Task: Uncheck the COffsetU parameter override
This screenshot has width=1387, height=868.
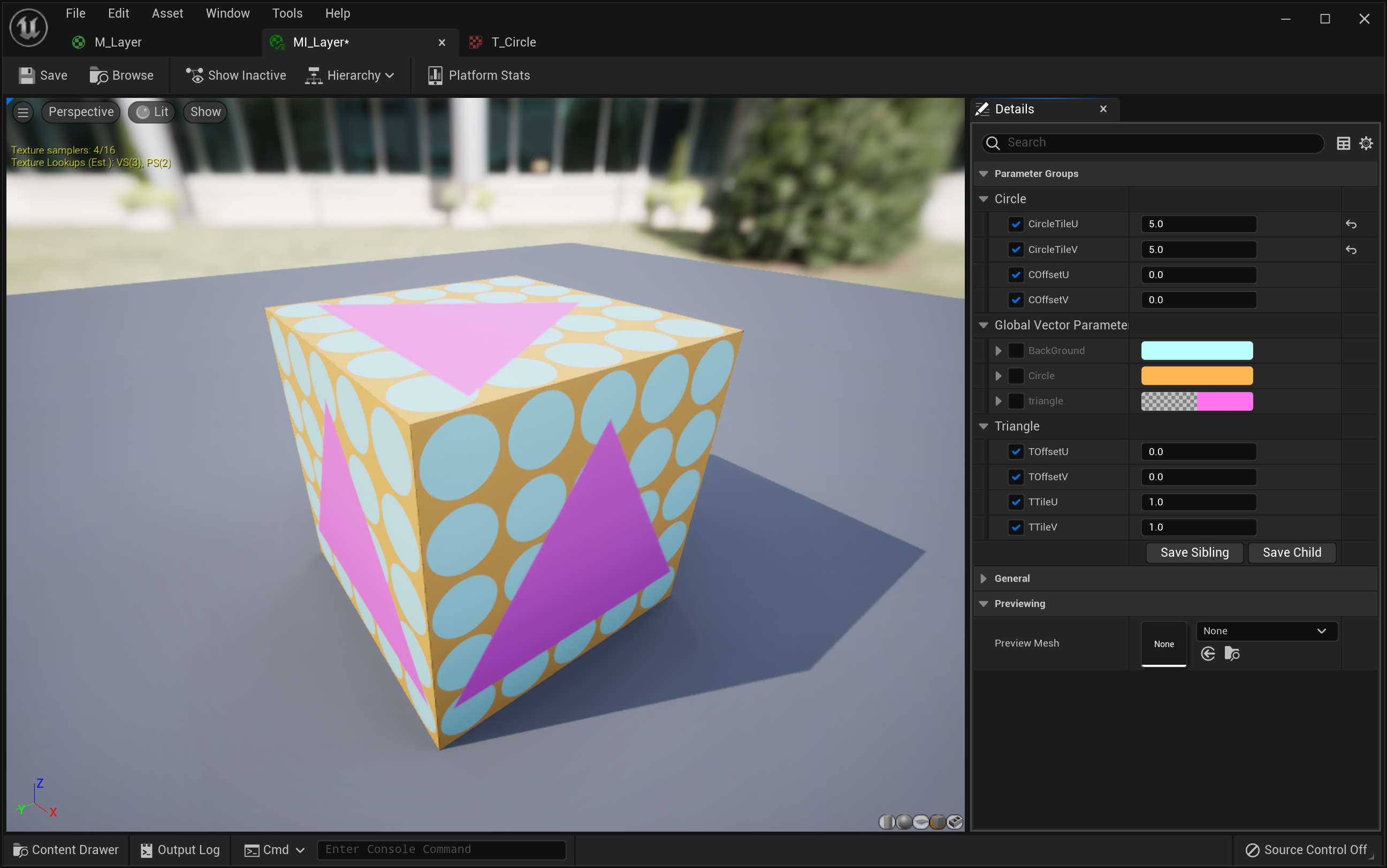Action: (1016, 275)
